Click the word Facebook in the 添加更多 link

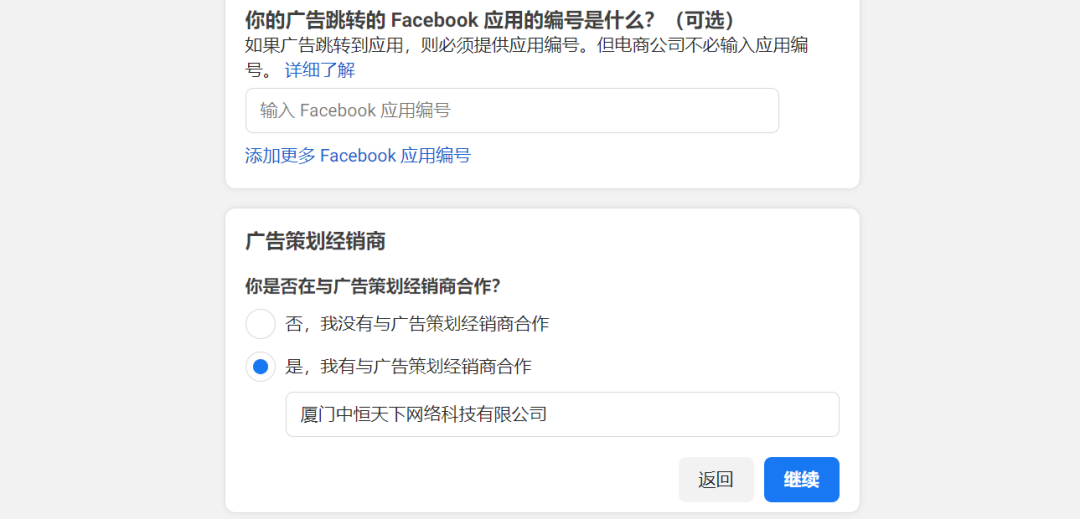[358, 156]
